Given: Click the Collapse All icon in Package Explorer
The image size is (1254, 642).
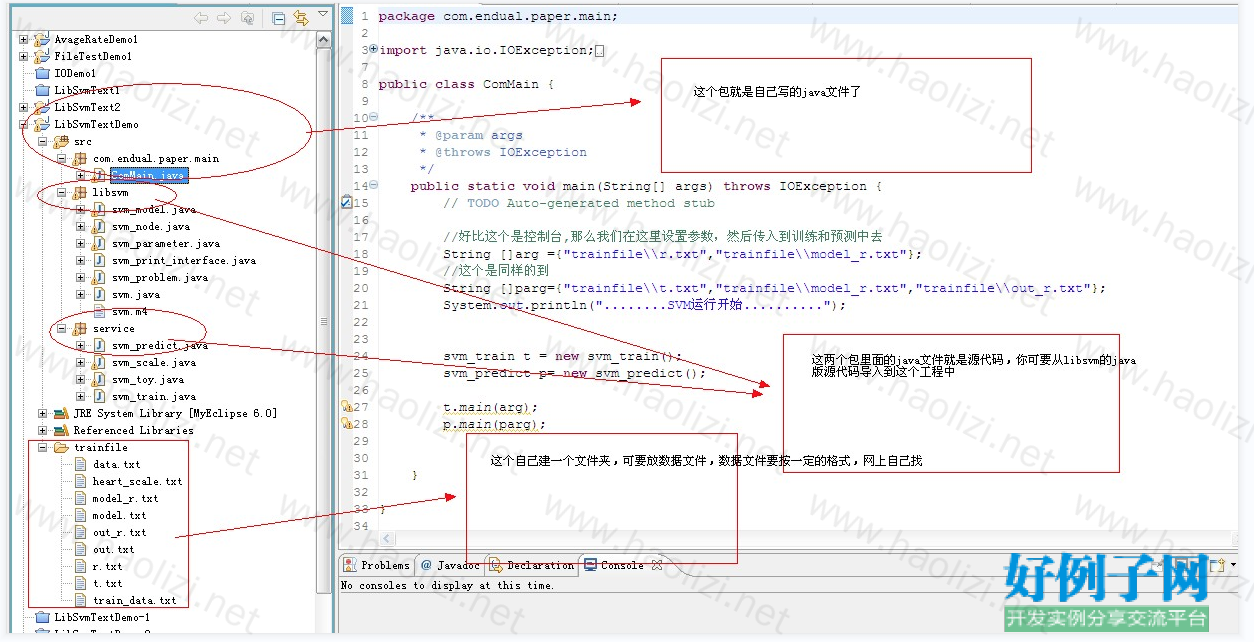Looking at the screenshot, I should 279,18.
